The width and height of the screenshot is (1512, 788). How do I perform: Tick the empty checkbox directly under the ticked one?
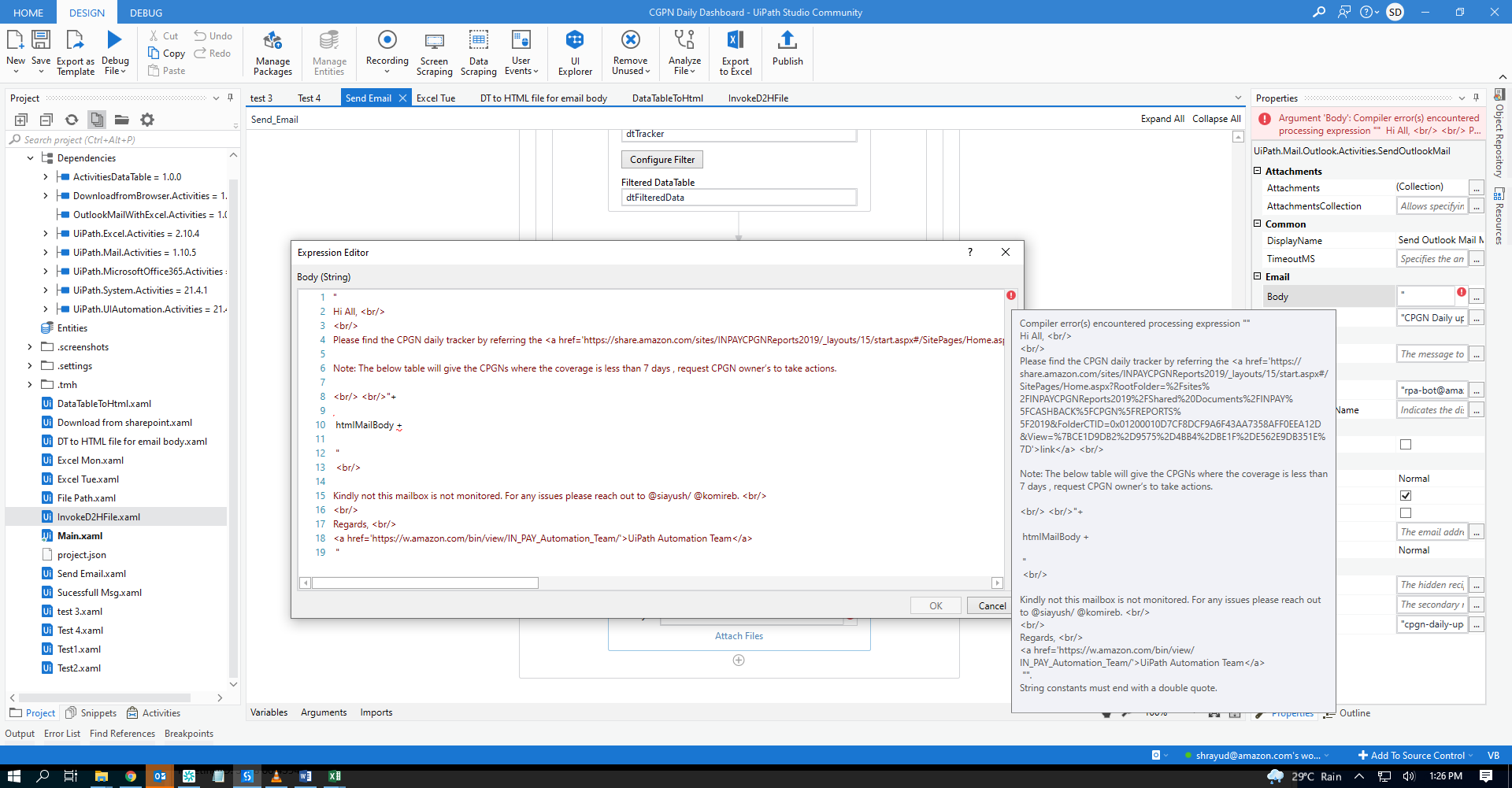coord(1406,513)
